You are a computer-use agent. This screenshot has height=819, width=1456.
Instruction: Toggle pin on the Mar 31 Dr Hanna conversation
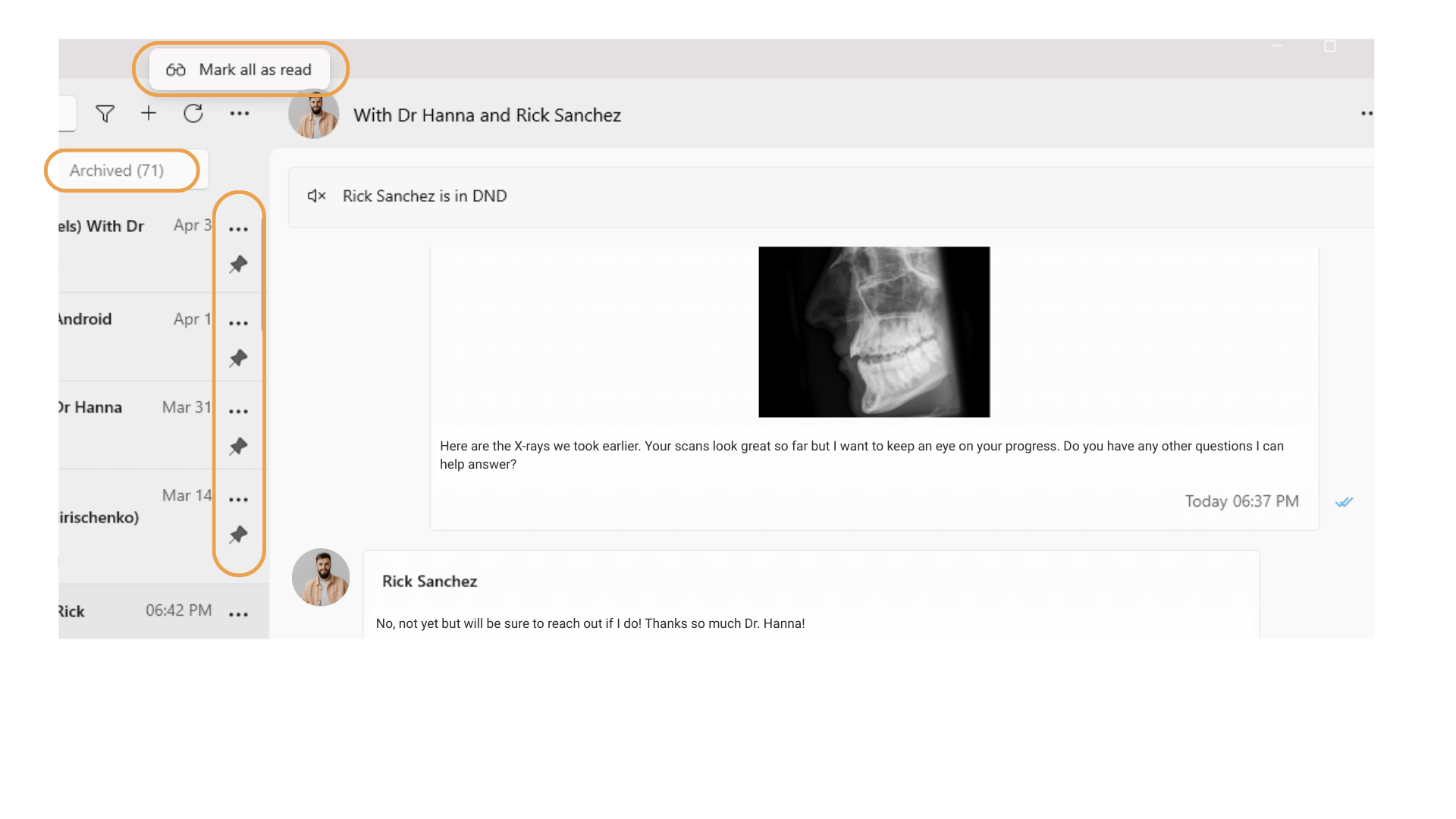[x=238, y=446]
